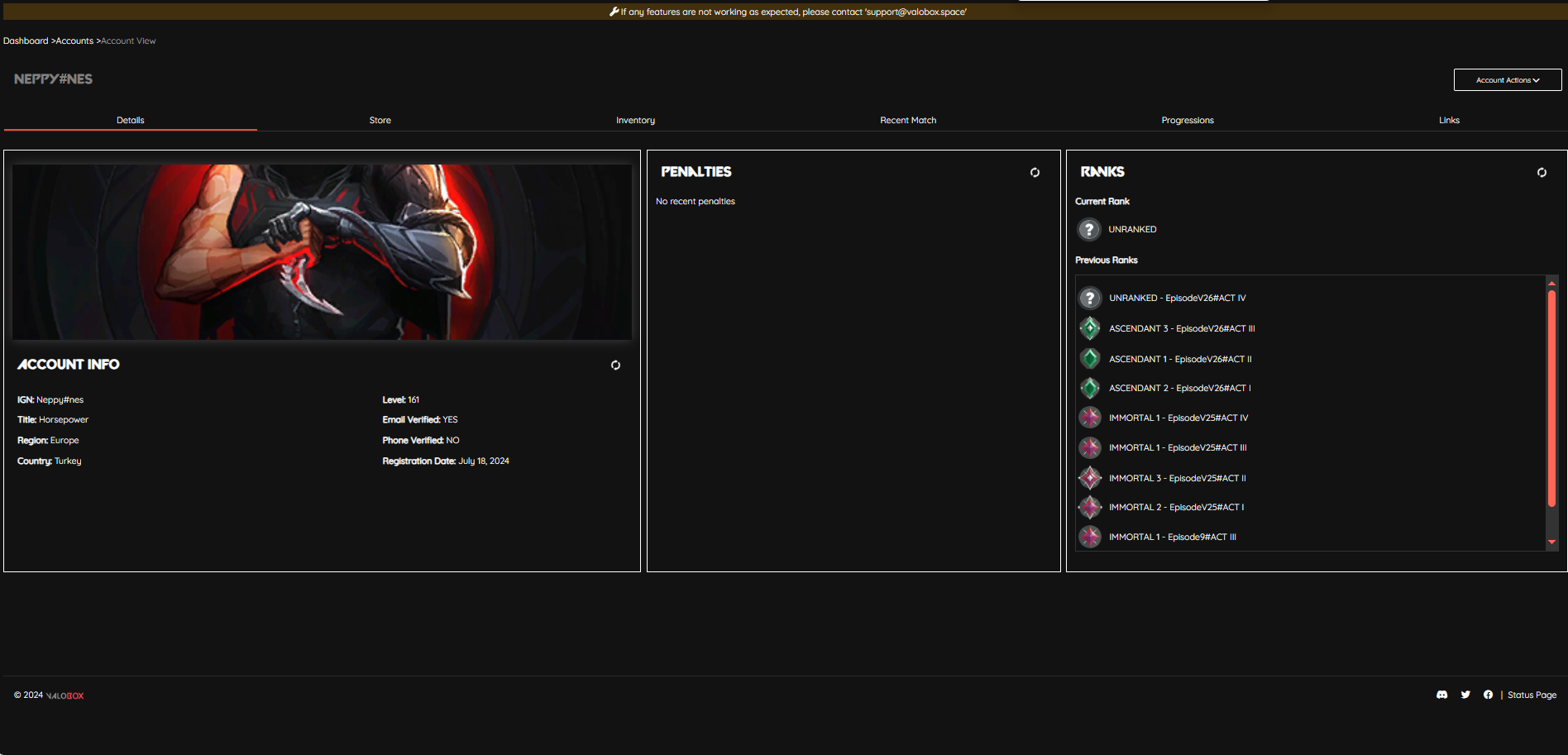Click the Previous Ranks heading
Screen dimensions: 1568x755
pos(1107,260)
